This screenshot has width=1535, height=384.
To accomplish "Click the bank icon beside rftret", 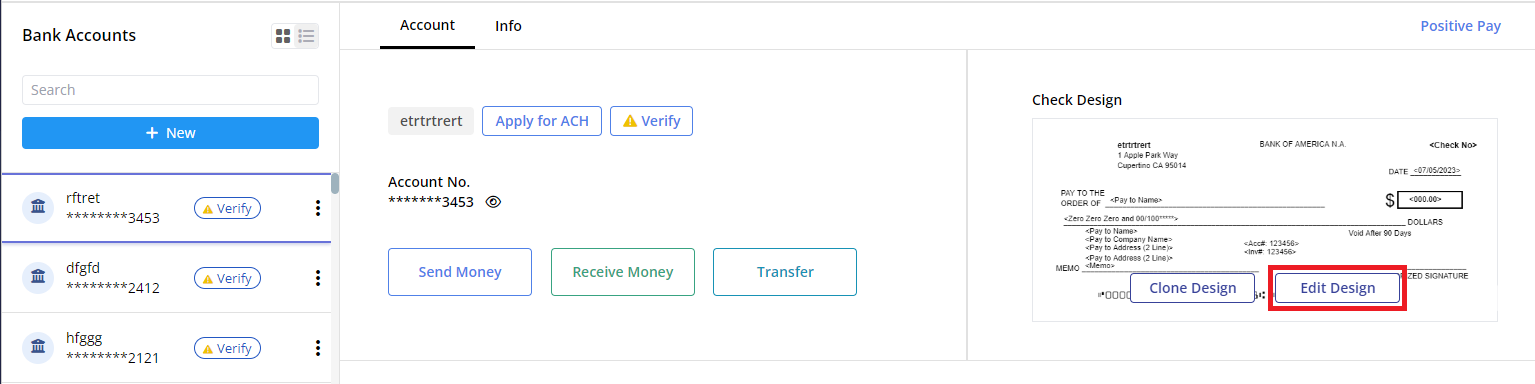I will (38, 208).
